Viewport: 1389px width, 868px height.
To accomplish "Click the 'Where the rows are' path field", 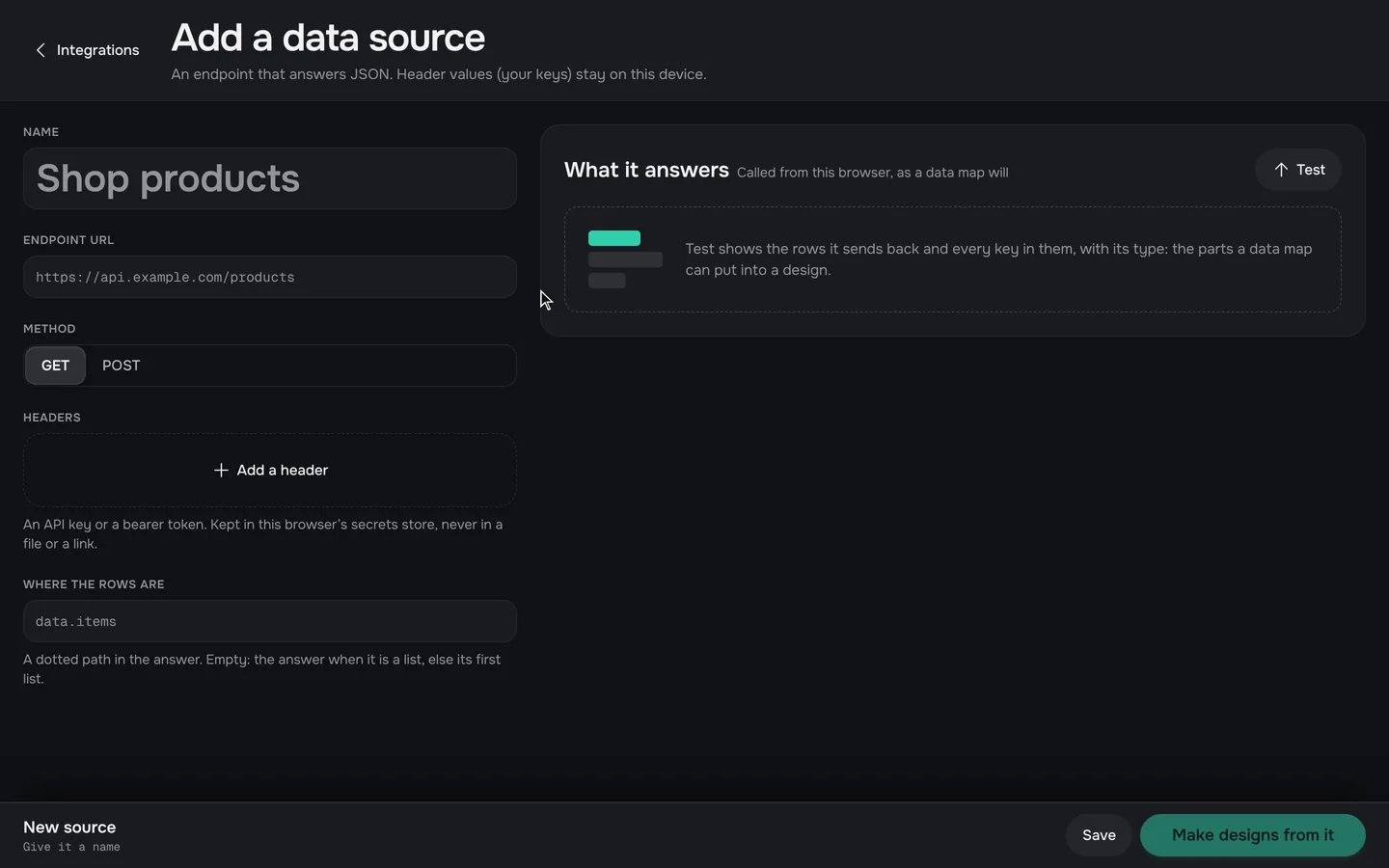I will 270,621.
